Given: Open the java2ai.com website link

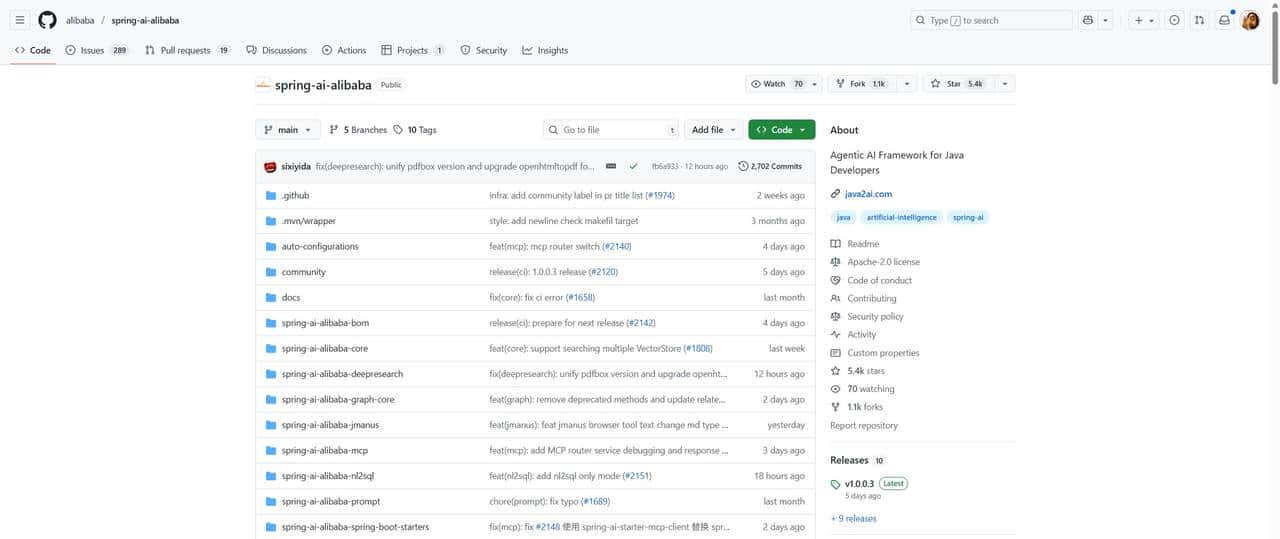Looking at the screenshot, I should (868, 194).
